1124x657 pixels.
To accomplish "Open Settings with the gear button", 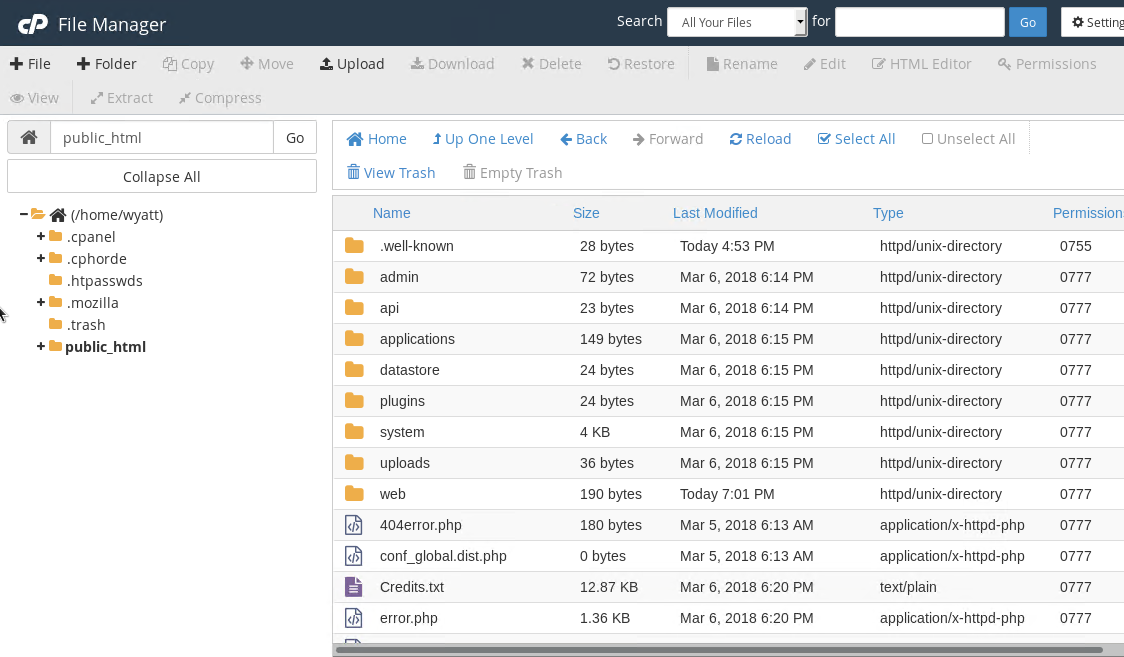I will pos(1092,22).
